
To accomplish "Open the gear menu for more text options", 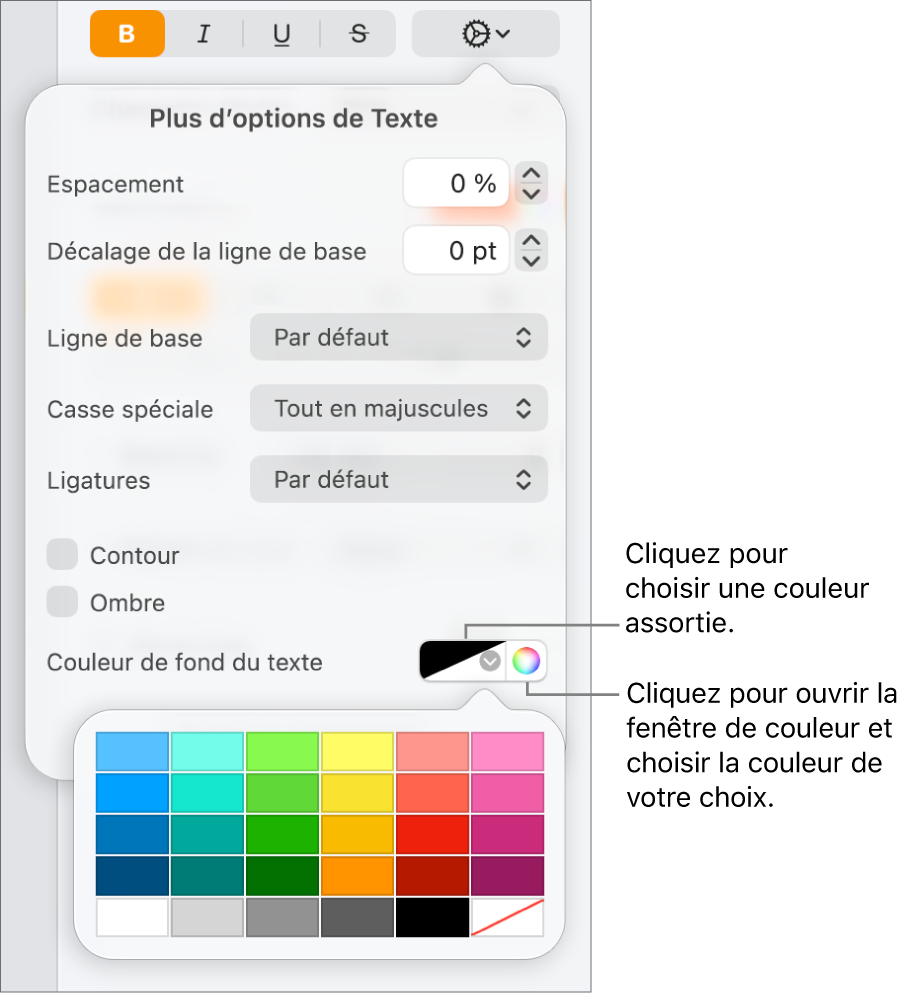I will click(484, 33).
